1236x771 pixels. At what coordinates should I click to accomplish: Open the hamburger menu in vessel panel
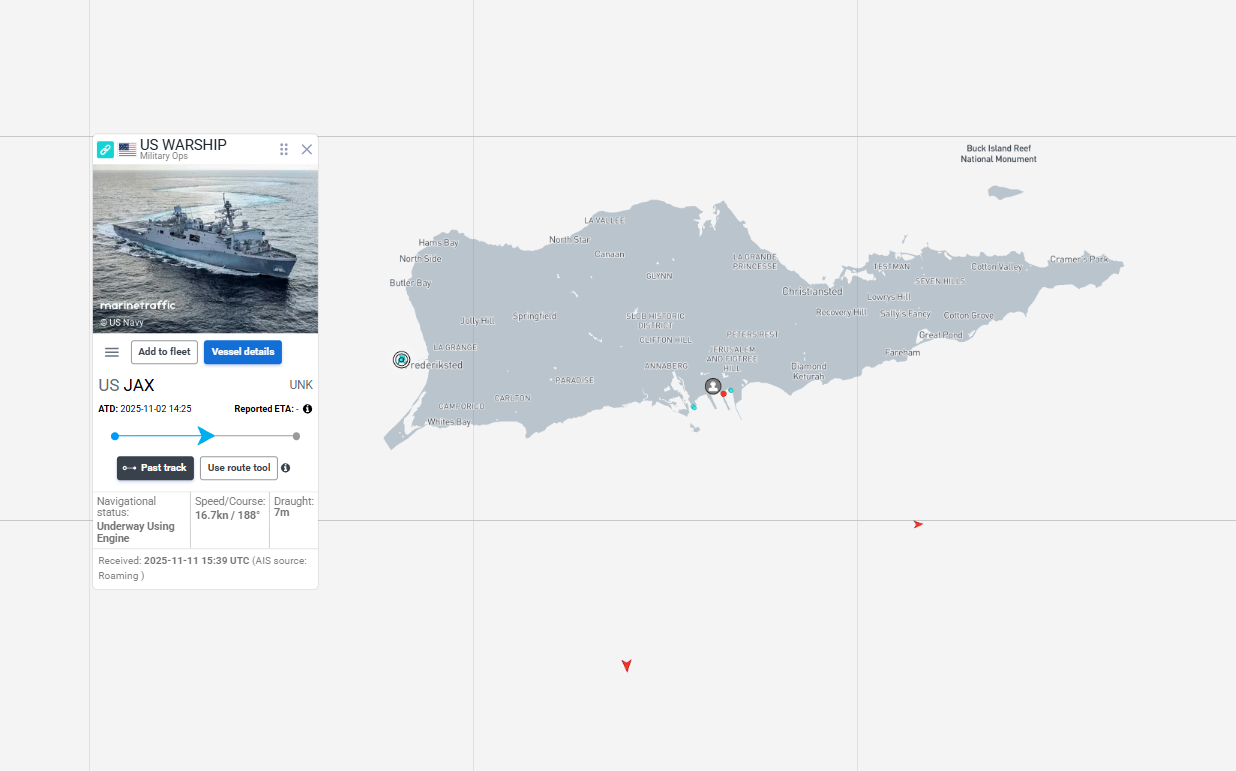pyautogui.click(x=112, y=352)
